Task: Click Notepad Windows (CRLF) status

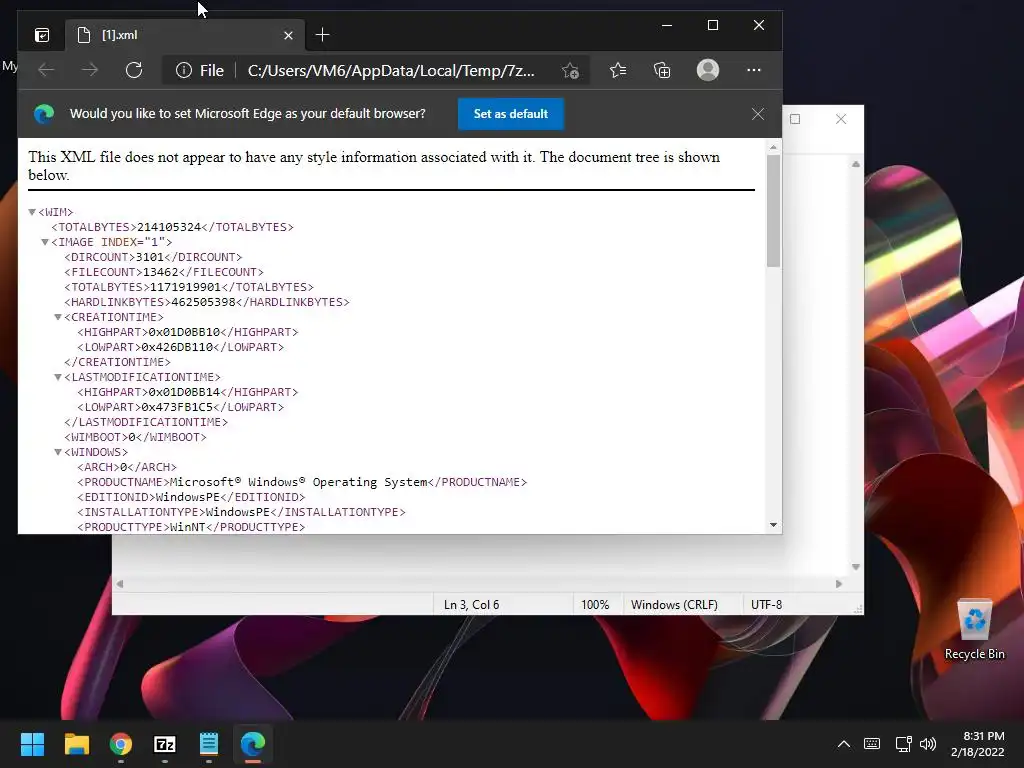Action: (x=674, y=605)
